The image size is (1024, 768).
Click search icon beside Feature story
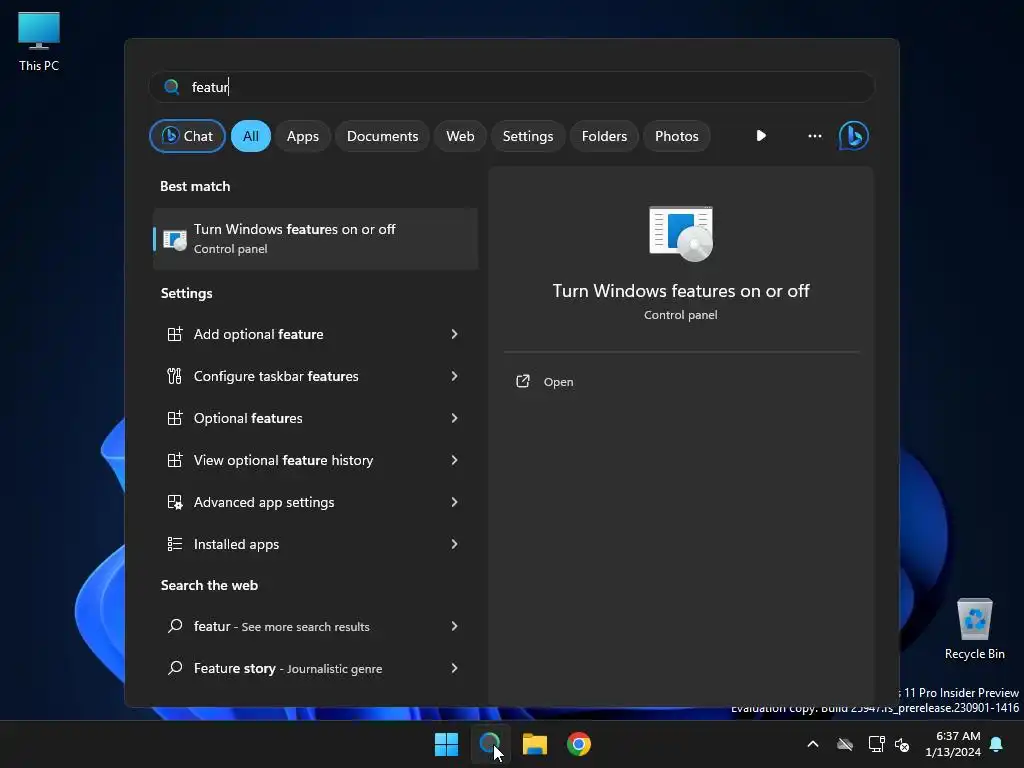(174, 668)
